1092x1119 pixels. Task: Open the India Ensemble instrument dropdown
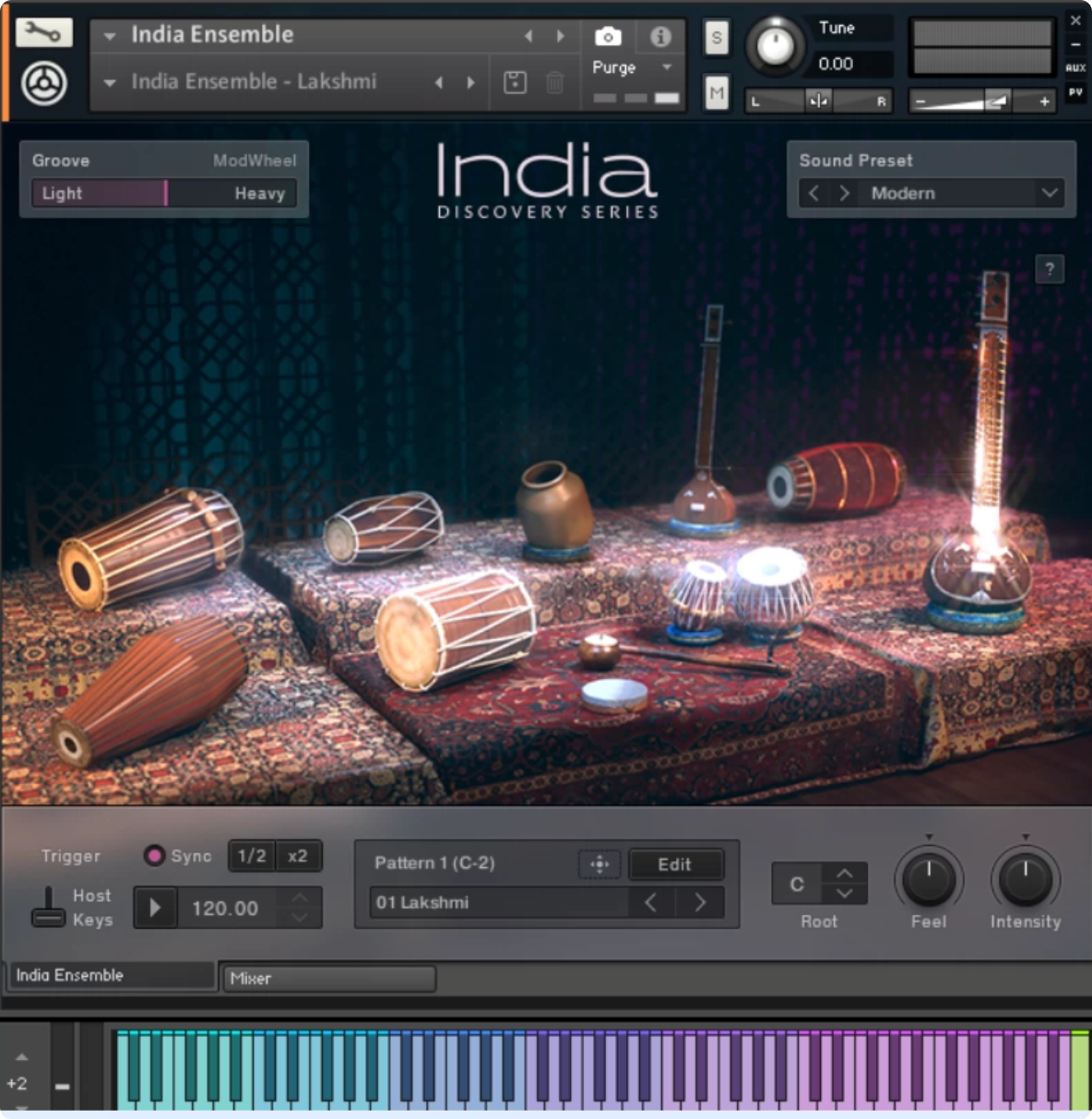point(111,36)
